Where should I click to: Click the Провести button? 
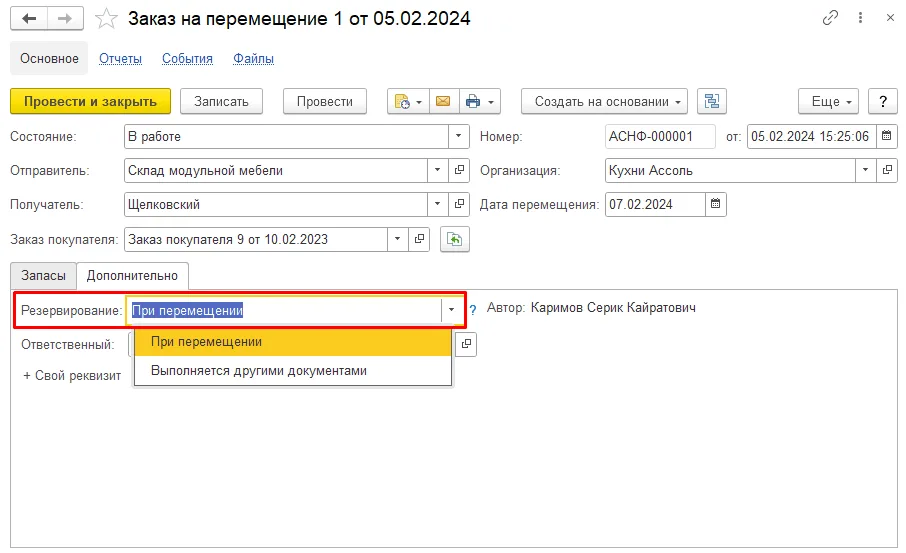point(325,102)
